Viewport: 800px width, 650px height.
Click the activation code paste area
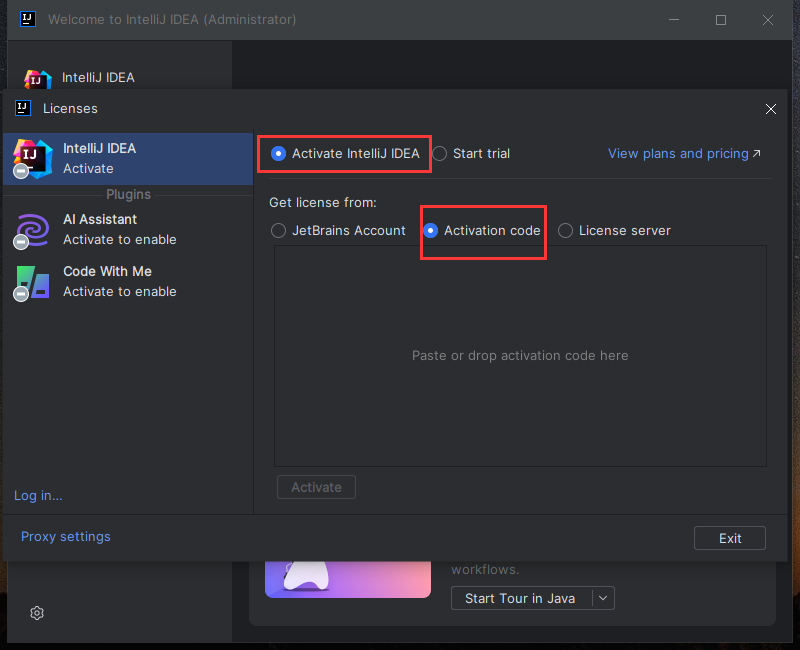pyautogui.click(x=520, y=355)
